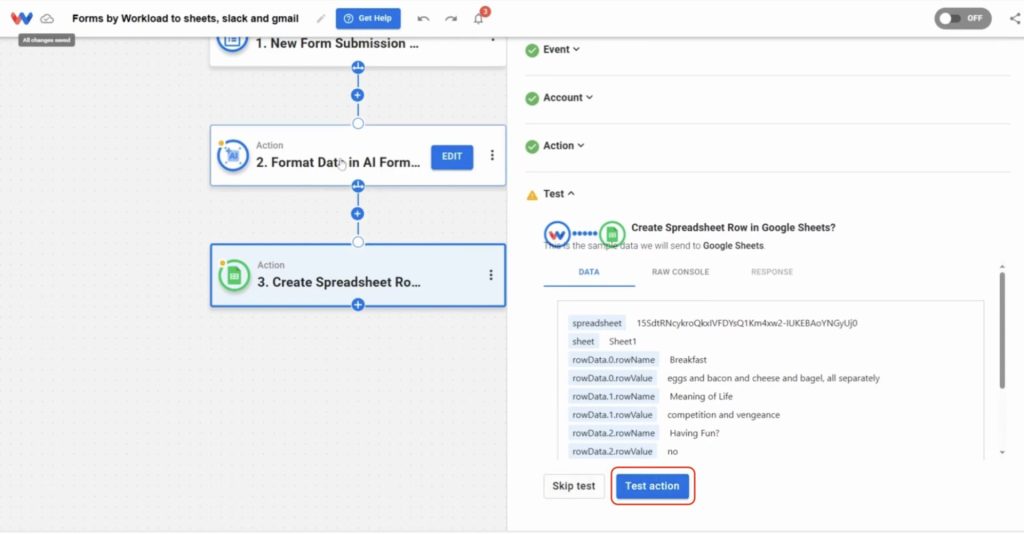This screenshot has width=1024, height=534.
Task: Click the eggs and bacon rowValue text
Action: click(773, 378)
